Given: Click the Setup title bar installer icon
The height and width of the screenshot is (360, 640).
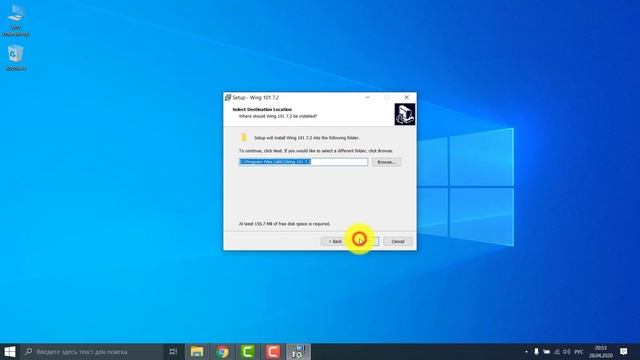Looking at the screenshot, I should click(228, 98).
